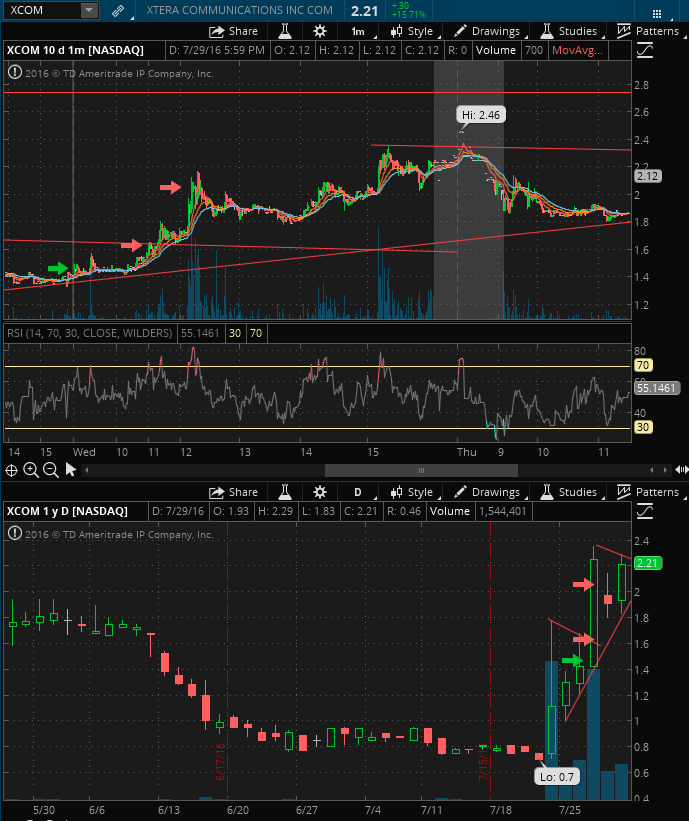Image resolution: width=689 pixels, height=821 pixels.
Task: Click the 'Hi: 2.46' price bubble
Action: 481,115
